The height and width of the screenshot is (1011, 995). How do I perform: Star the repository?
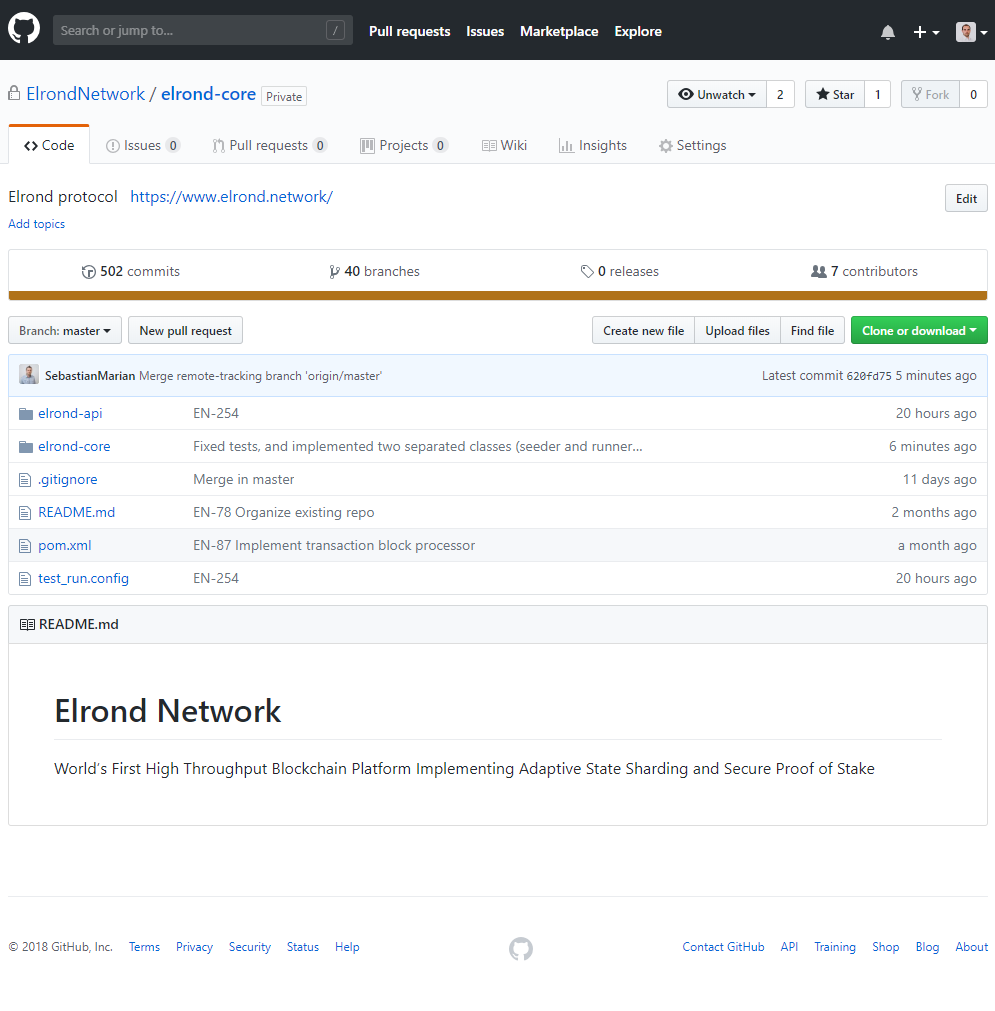coord(834,94)
